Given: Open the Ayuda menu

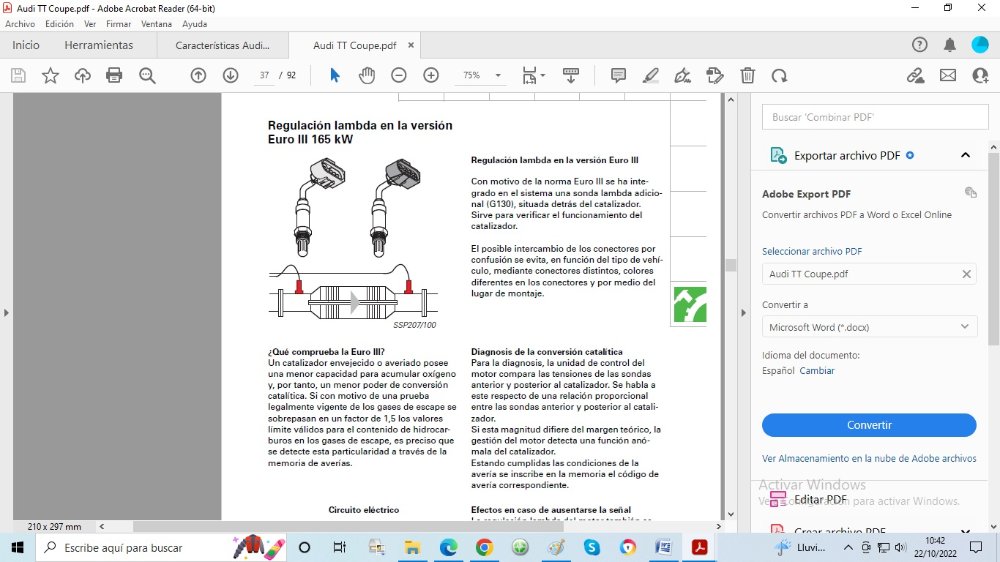Looking at the screenshot, I should (x=195, y=24).
